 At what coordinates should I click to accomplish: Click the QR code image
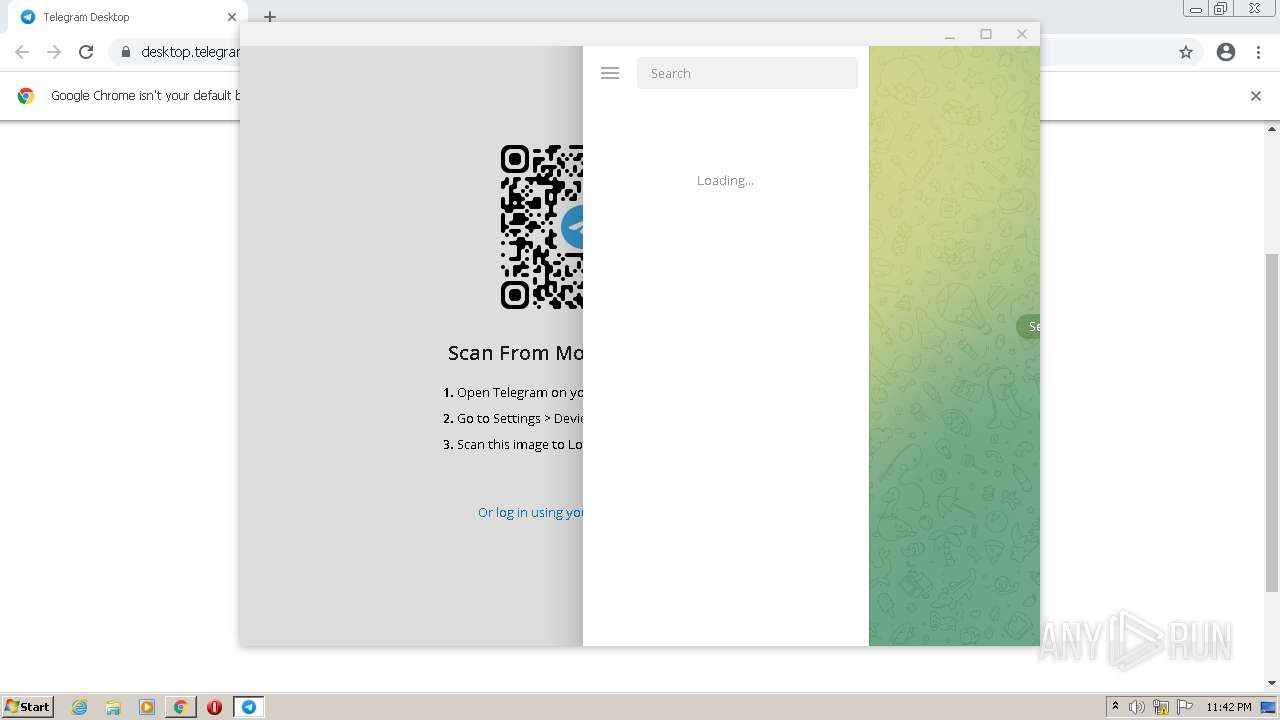pyautogui.click(x=541, y=227)
